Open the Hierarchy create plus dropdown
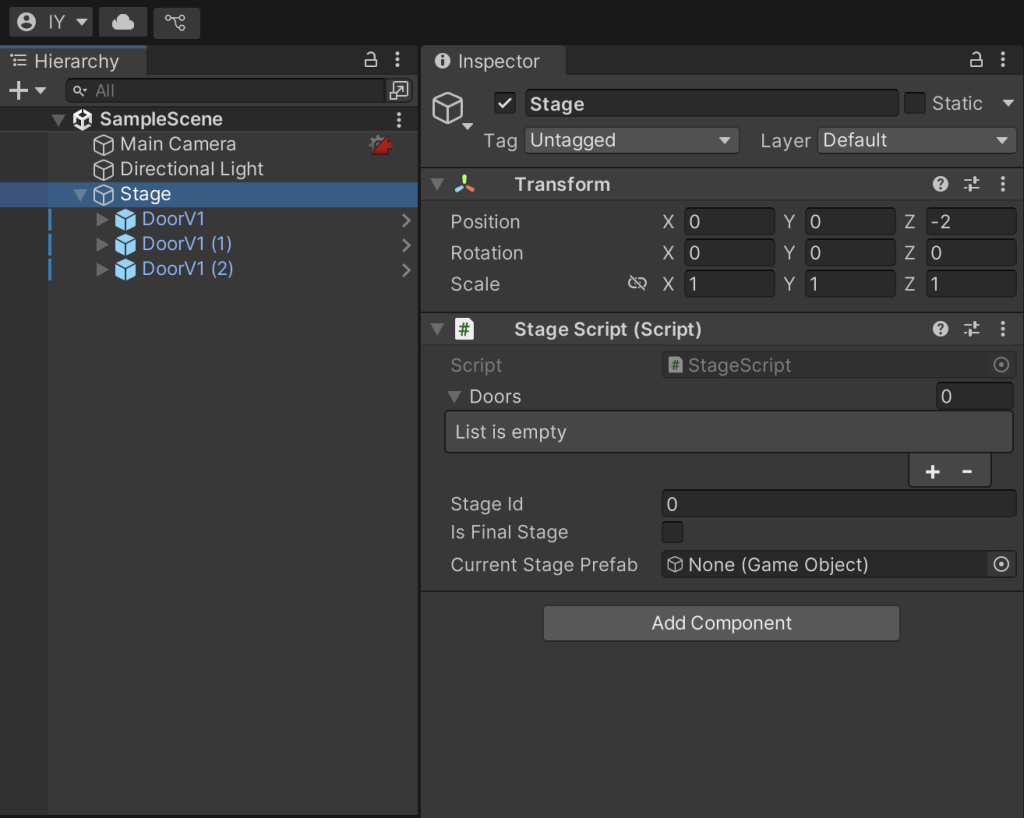Viewport: 1024px width, 818px height. pos(27,90)
